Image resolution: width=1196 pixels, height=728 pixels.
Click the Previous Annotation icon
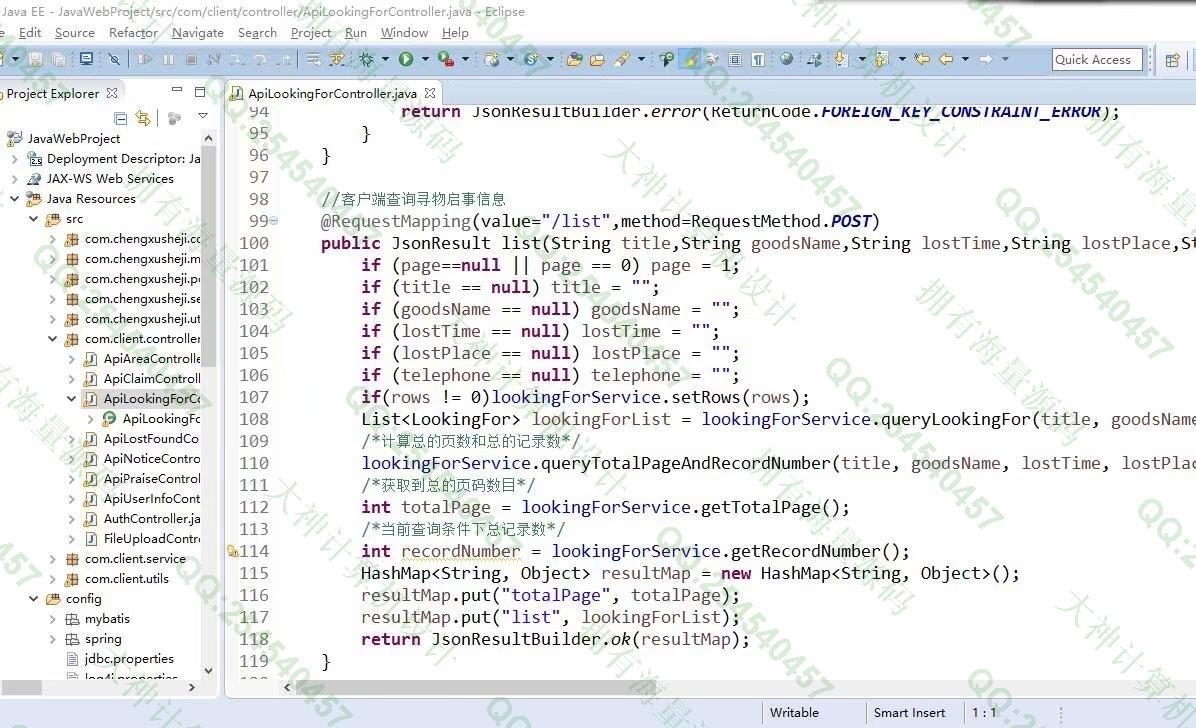882,60
